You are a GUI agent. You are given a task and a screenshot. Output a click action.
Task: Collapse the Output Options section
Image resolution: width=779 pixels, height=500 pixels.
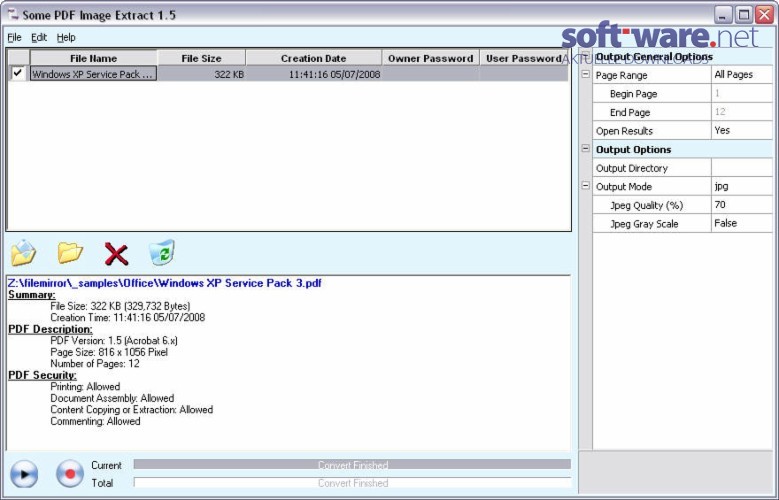tap(586, 149)
